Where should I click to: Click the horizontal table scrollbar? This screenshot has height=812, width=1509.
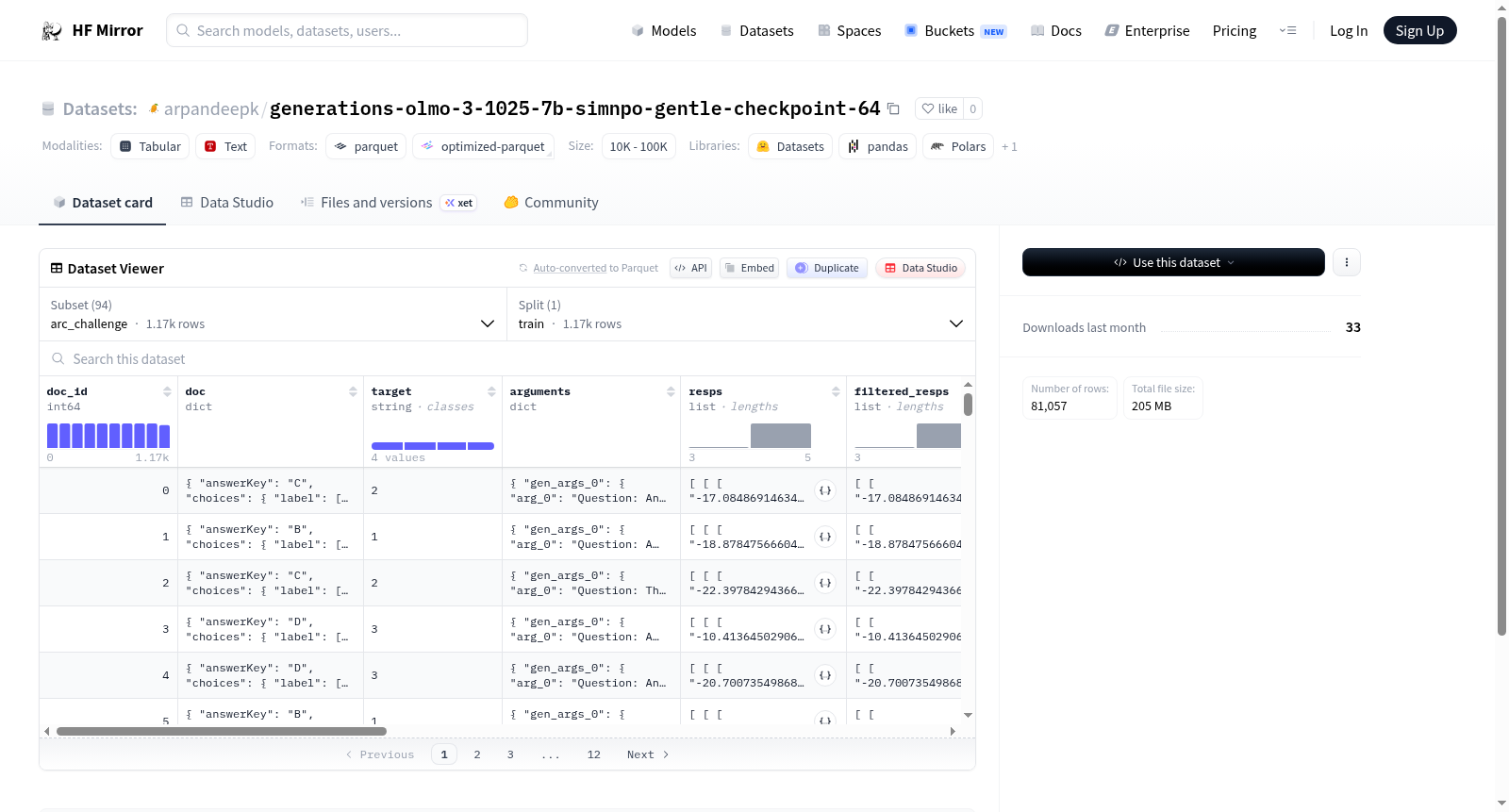click(222, 731)
